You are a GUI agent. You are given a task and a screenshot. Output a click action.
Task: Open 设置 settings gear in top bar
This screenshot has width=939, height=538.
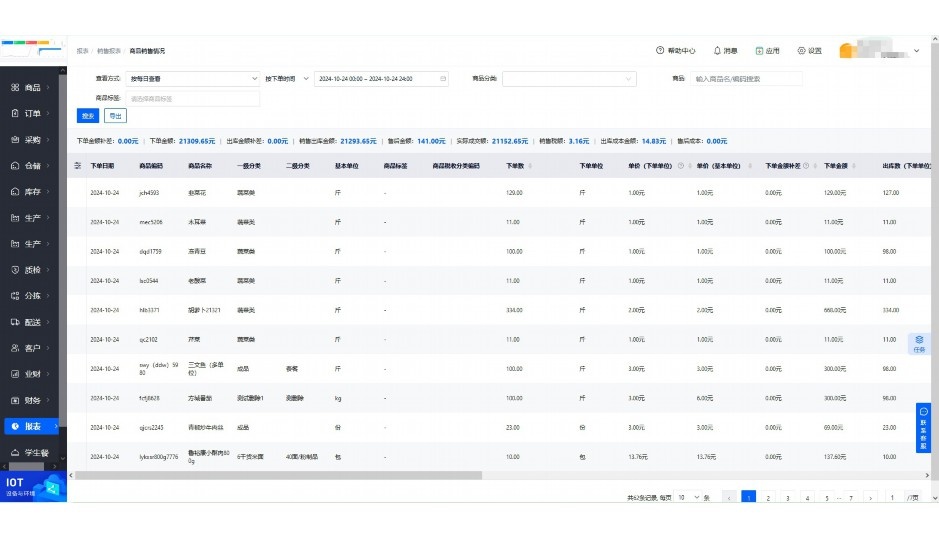[x=801, y=51]
